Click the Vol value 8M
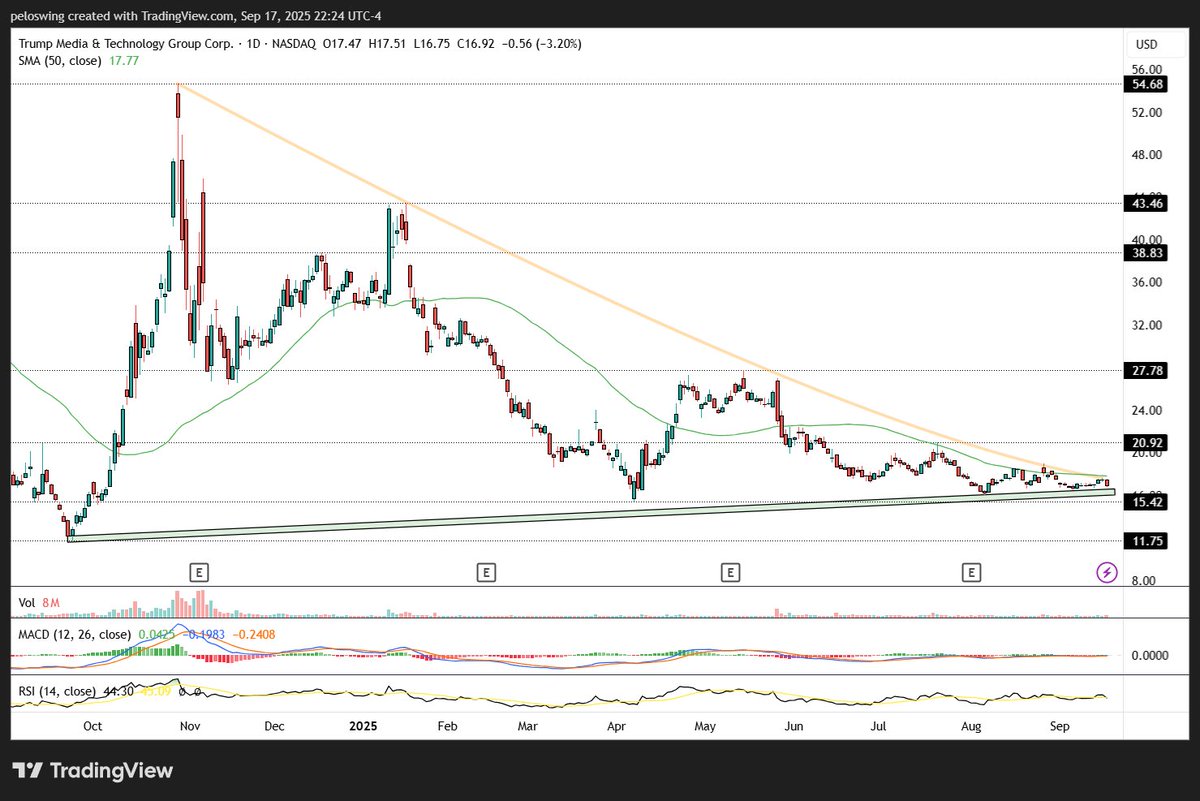The width and height of the screenshot is (1200, 801). click(52, 602)
